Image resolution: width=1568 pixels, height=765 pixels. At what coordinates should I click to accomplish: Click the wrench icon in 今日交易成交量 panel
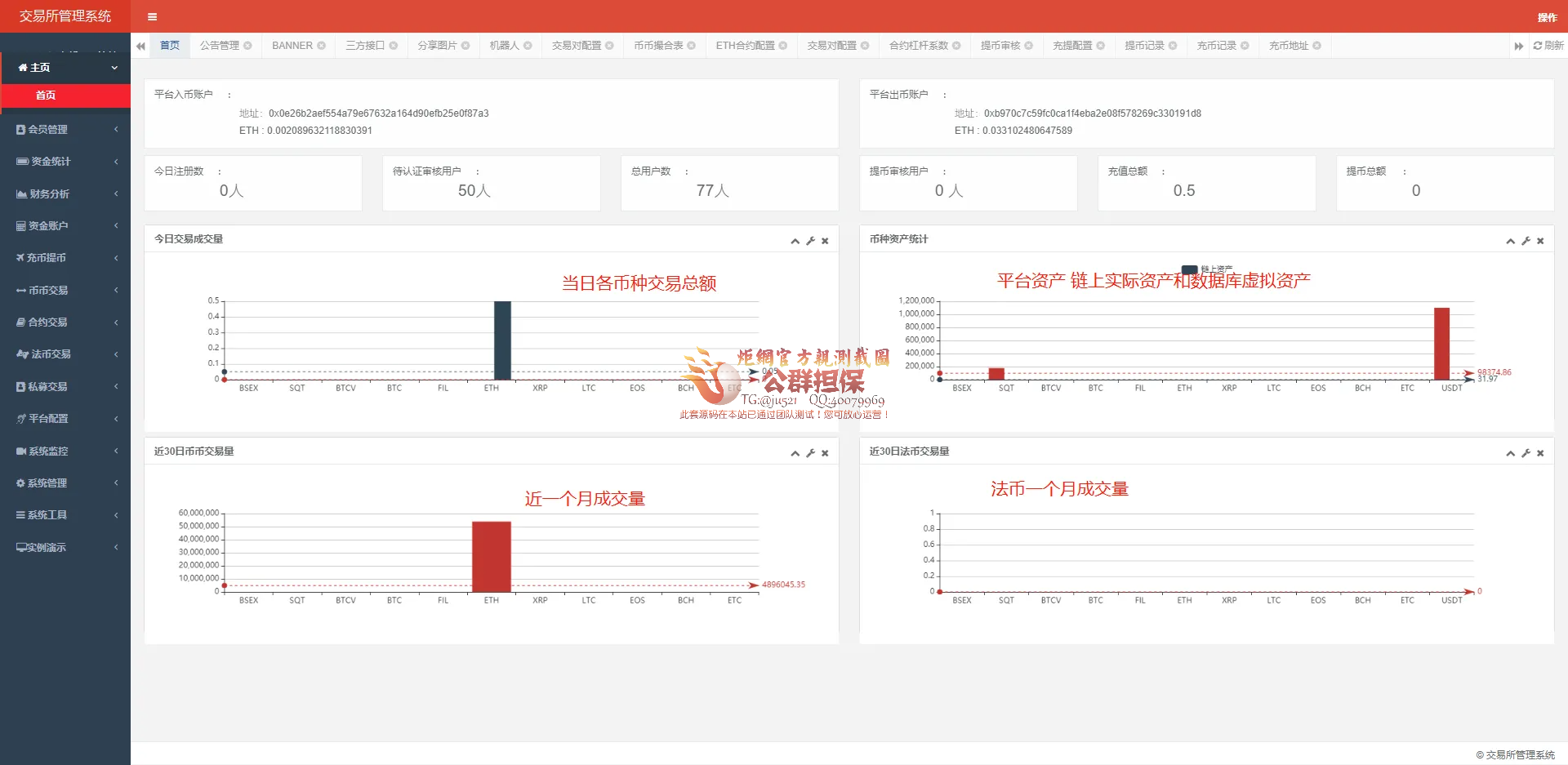[810, 241]
